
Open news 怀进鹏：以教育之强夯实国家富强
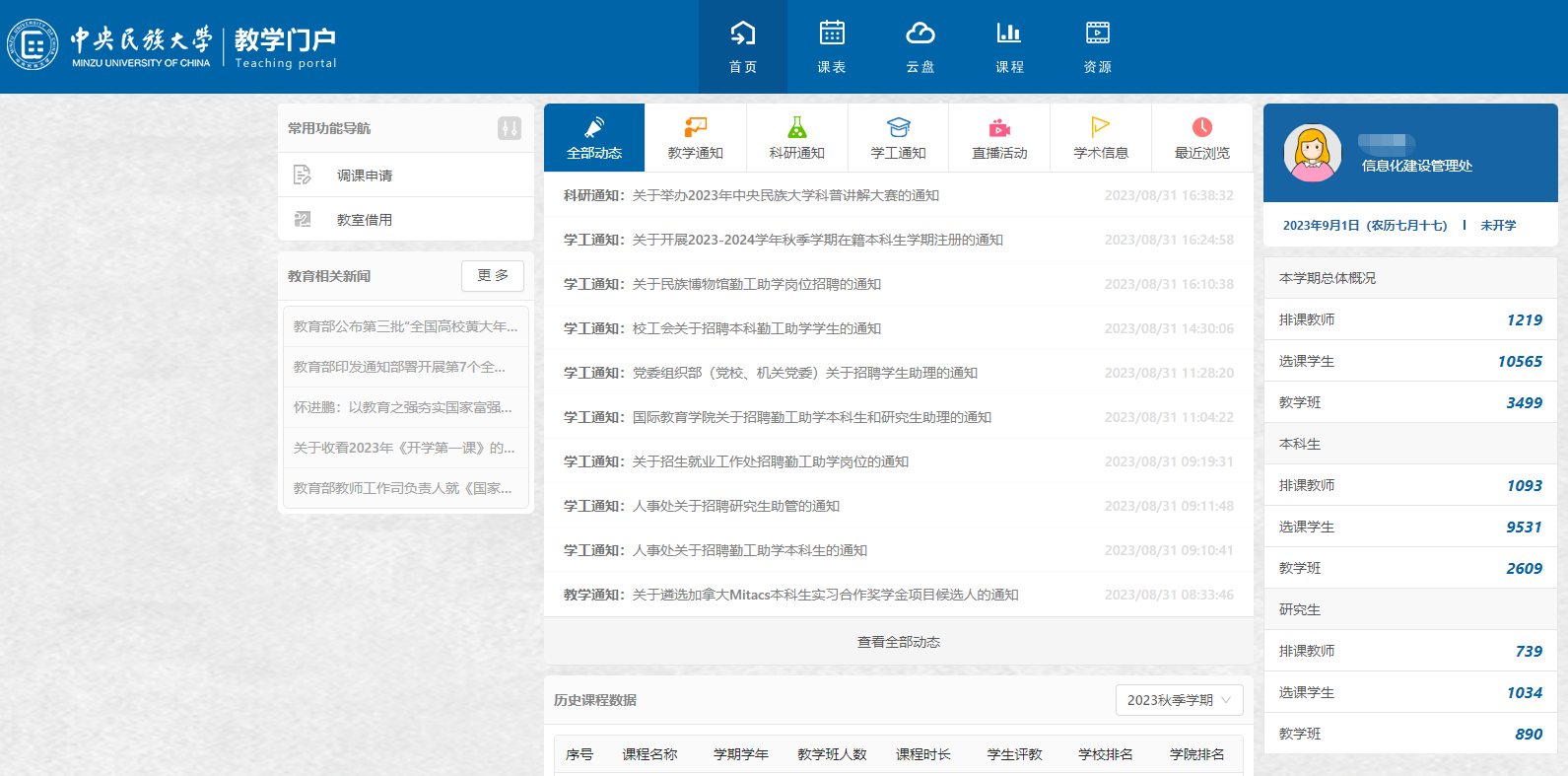point(403,407)
